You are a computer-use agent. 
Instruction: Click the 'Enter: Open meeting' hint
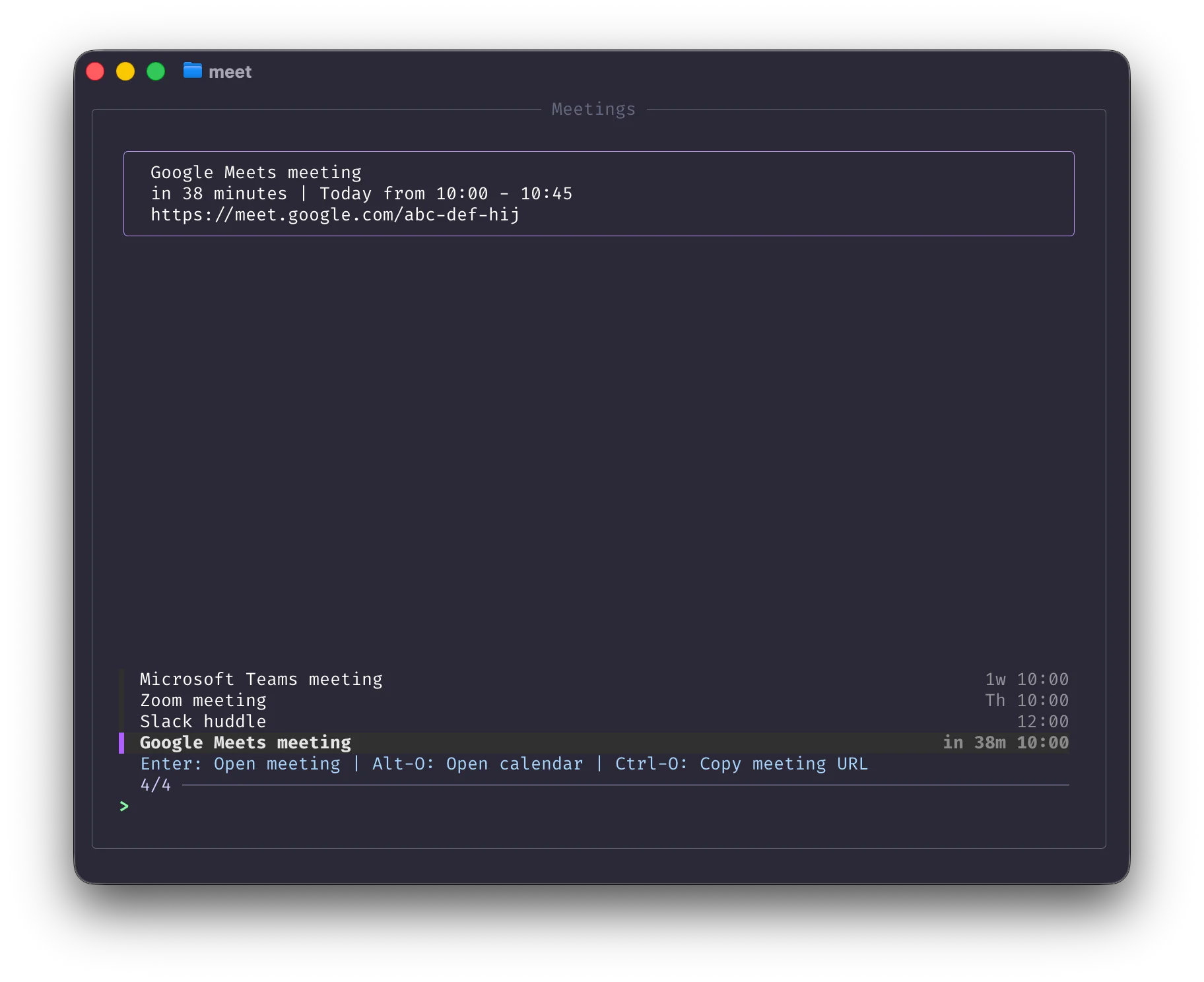click(x=240, y=764)
